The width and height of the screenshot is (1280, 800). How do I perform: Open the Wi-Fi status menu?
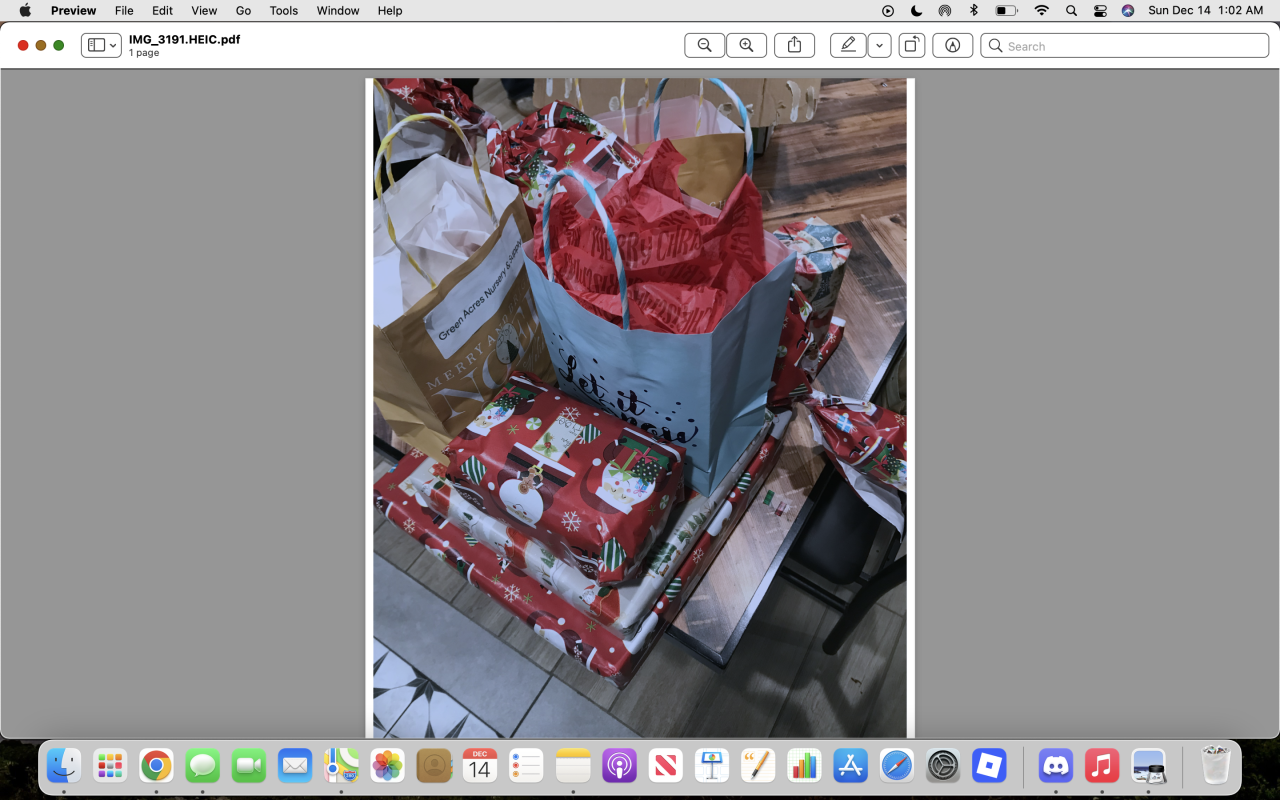point(1042,11)
